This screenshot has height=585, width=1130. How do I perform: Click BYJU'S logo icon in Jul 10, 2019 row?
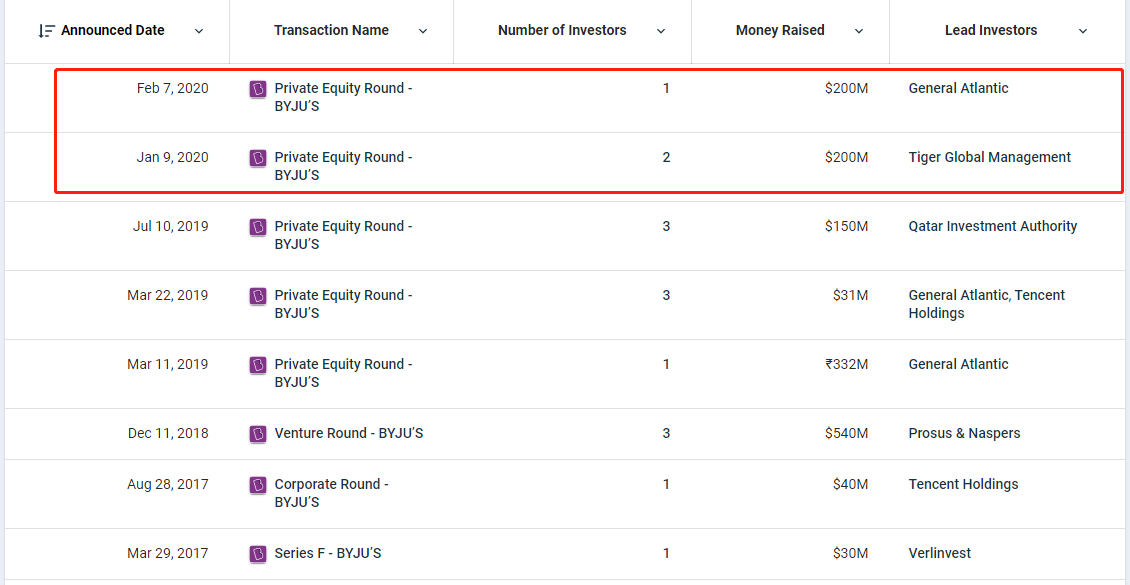pyautogui.click(x=258, y=227)
